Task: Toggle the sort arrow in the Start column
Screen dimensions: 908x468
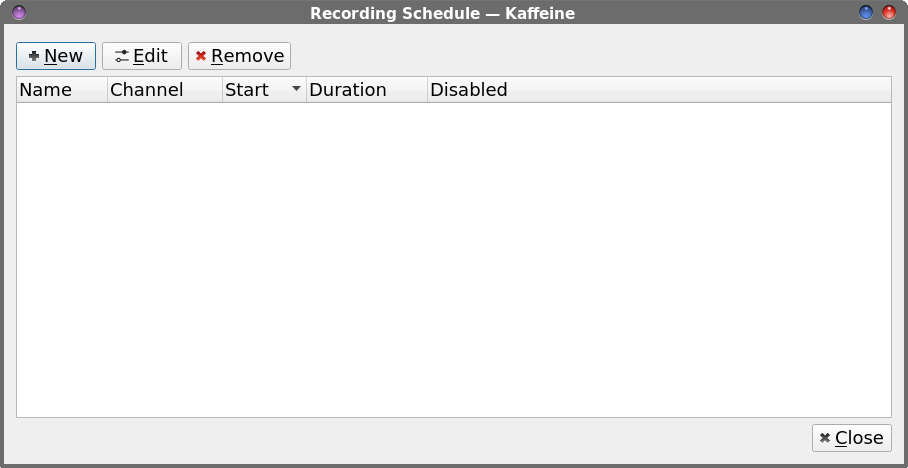Action: coord(296,89)
